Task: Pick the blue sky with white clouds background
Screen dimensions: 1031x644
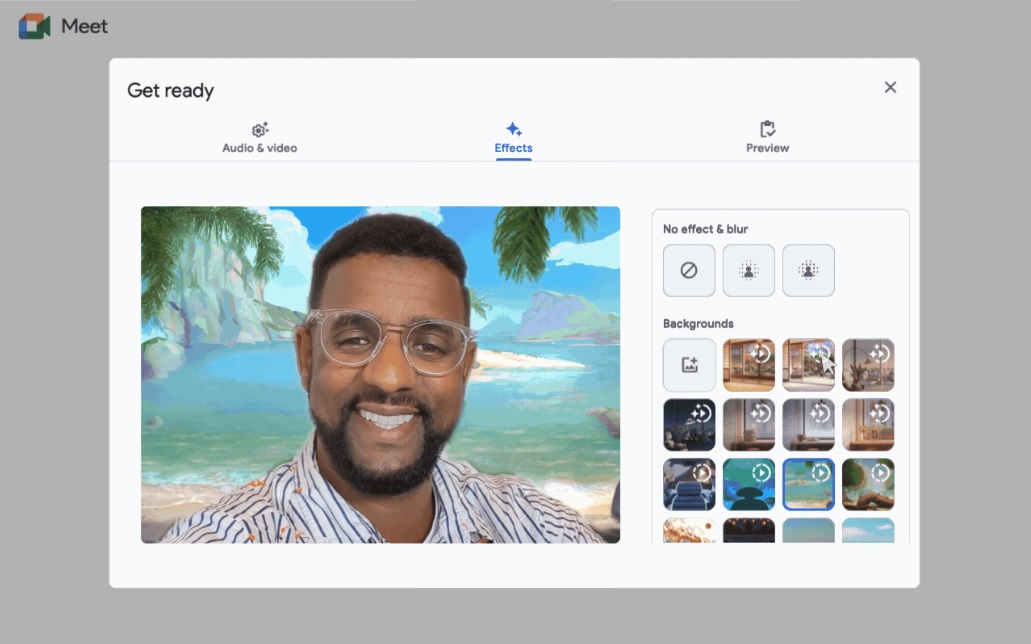Action: pyautogui.click(x=868, y=530)
